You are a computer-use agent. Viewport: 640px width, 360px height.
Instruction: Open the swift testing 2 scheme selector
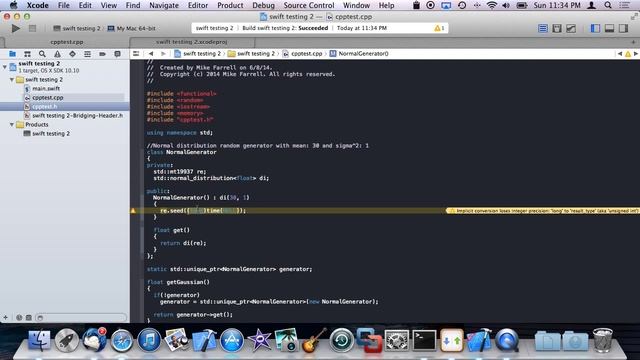pos(77,28)
